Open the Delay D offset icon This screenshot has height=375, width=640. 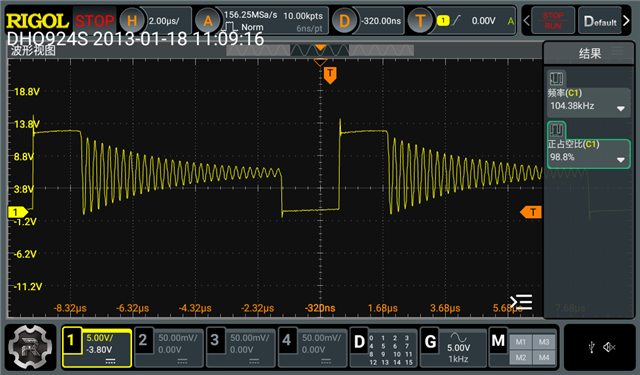(x=344, y=20)
